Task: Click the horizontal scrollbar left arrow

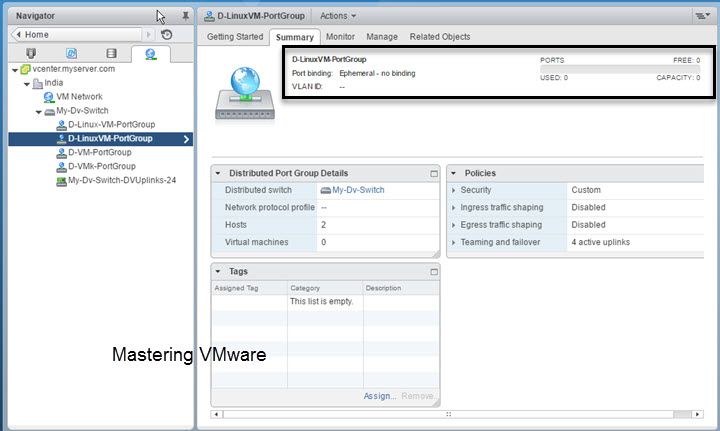Action: coord(217,414)
